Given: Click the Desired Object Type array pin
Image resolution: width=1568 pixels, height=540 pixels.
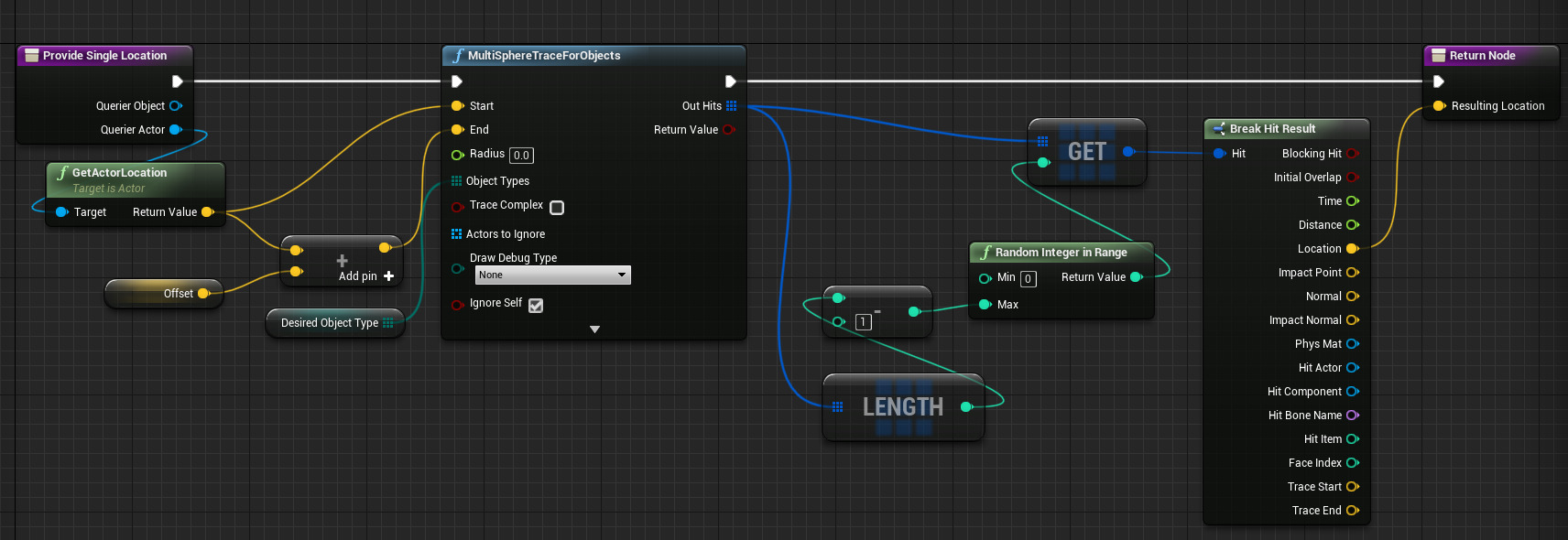Looking at the screenshot, I should pyautogui.click(x=388, y=323).
